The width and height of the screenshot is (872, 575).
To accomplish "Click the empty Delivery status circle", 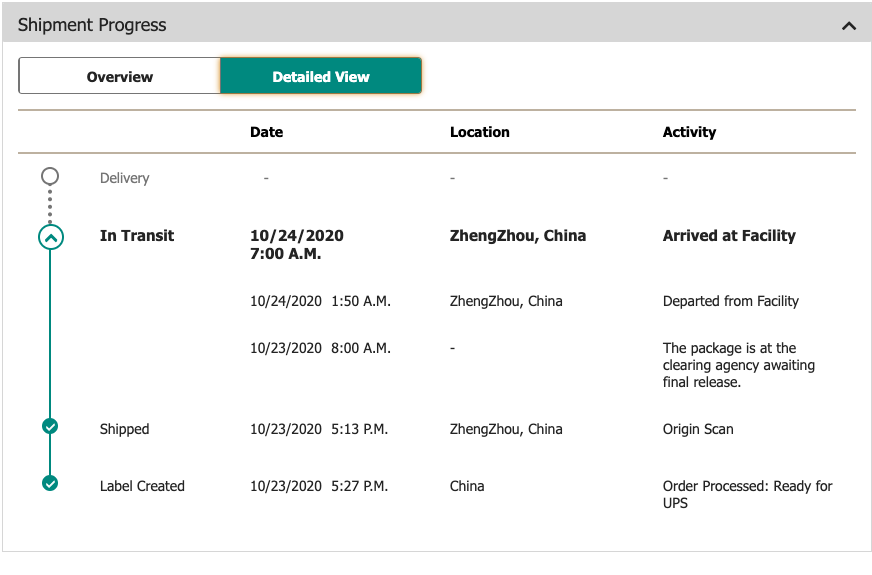I will pos(50,177).
